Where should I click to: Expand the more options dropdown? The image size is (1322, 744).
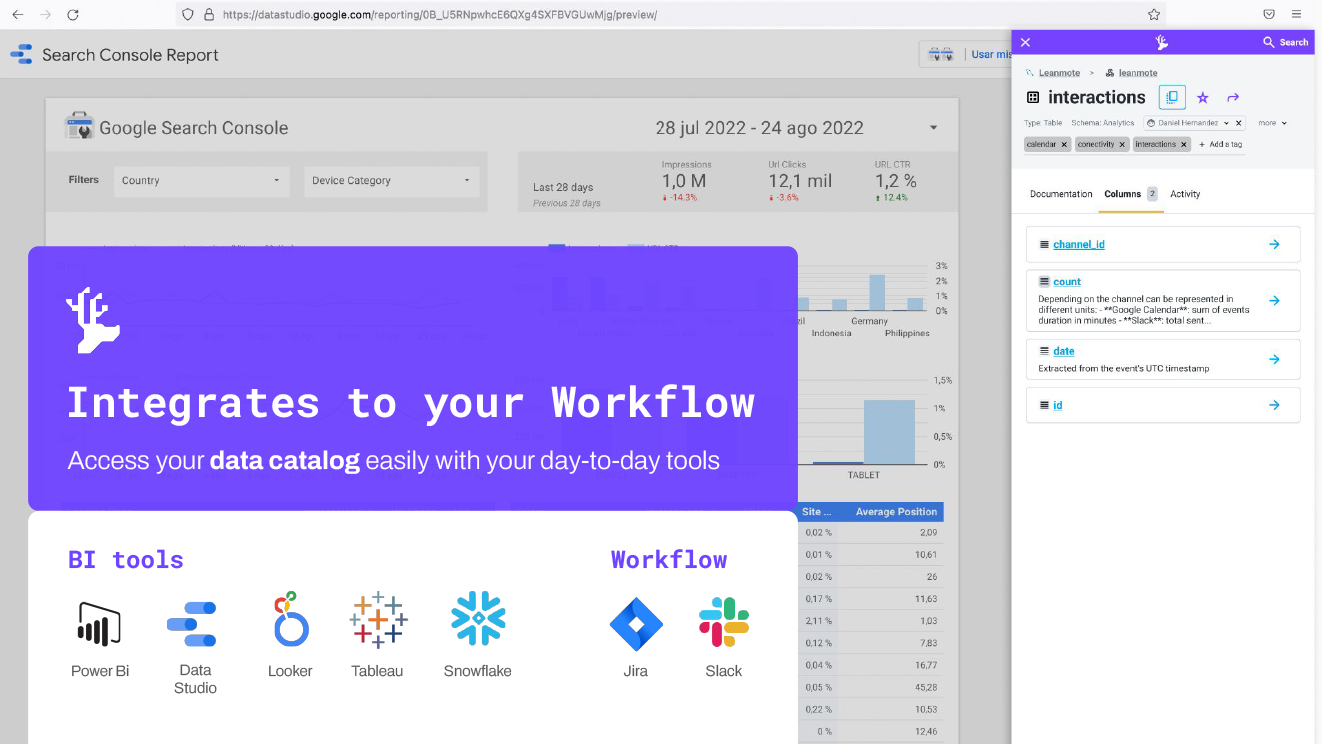(1272, 123)
